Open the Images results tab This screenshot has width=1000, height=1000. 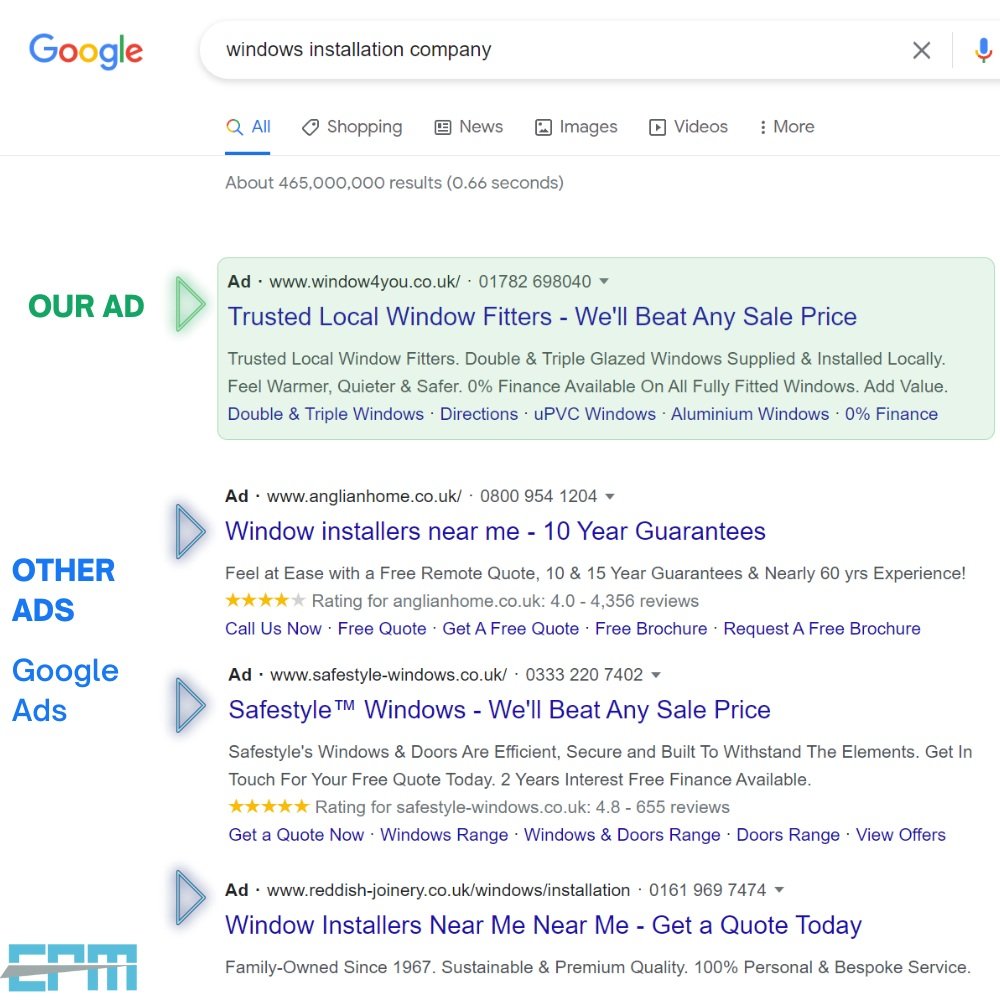pyautogui.click(x=576, y=127)
